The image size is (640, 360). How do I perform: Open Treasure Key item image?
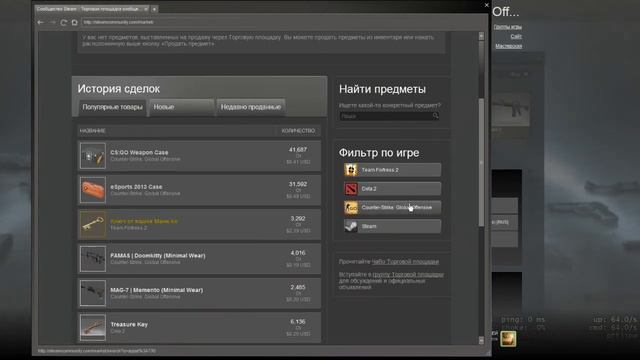click(93, 327)
